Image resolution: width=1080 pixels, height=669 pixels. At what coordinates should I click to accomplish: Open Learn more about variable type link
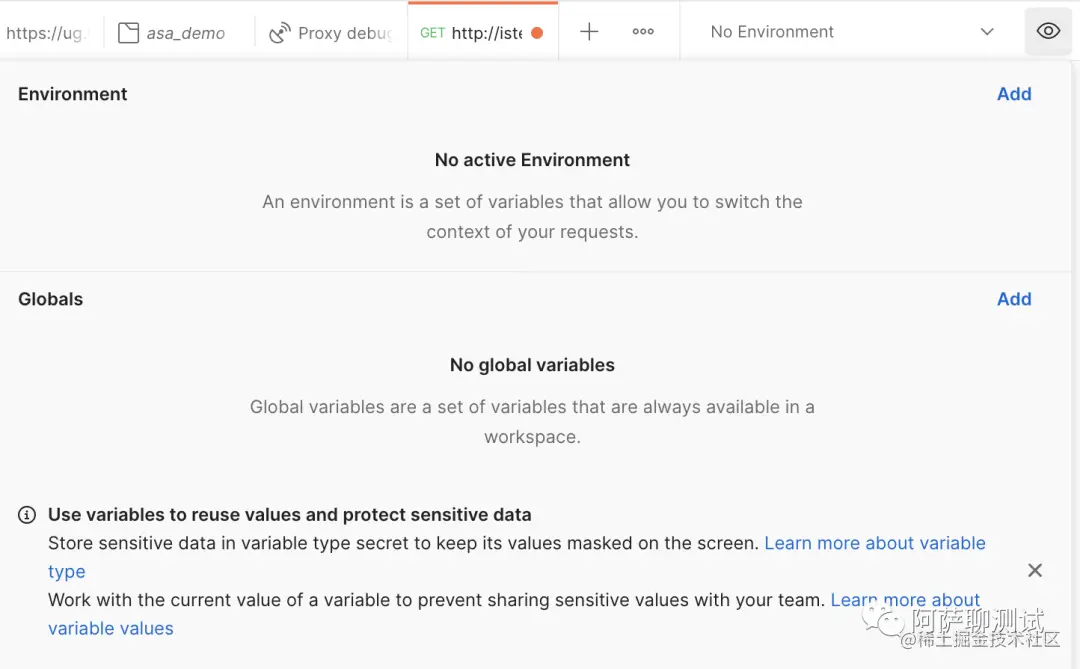[874, 543]
